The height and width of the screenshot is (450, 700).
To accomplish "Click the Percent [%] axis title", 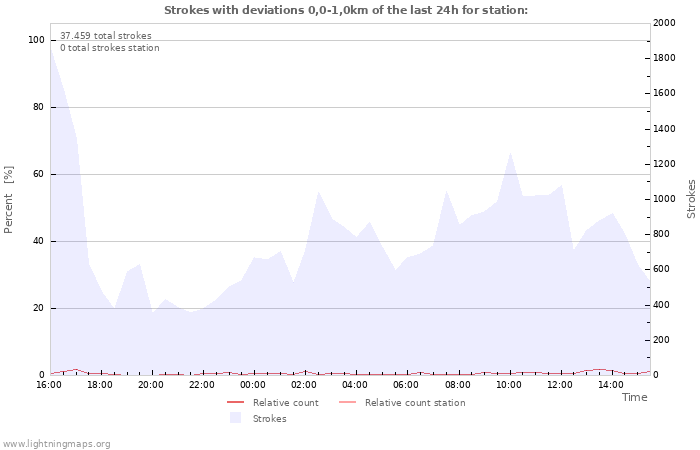I will (9, 200).
